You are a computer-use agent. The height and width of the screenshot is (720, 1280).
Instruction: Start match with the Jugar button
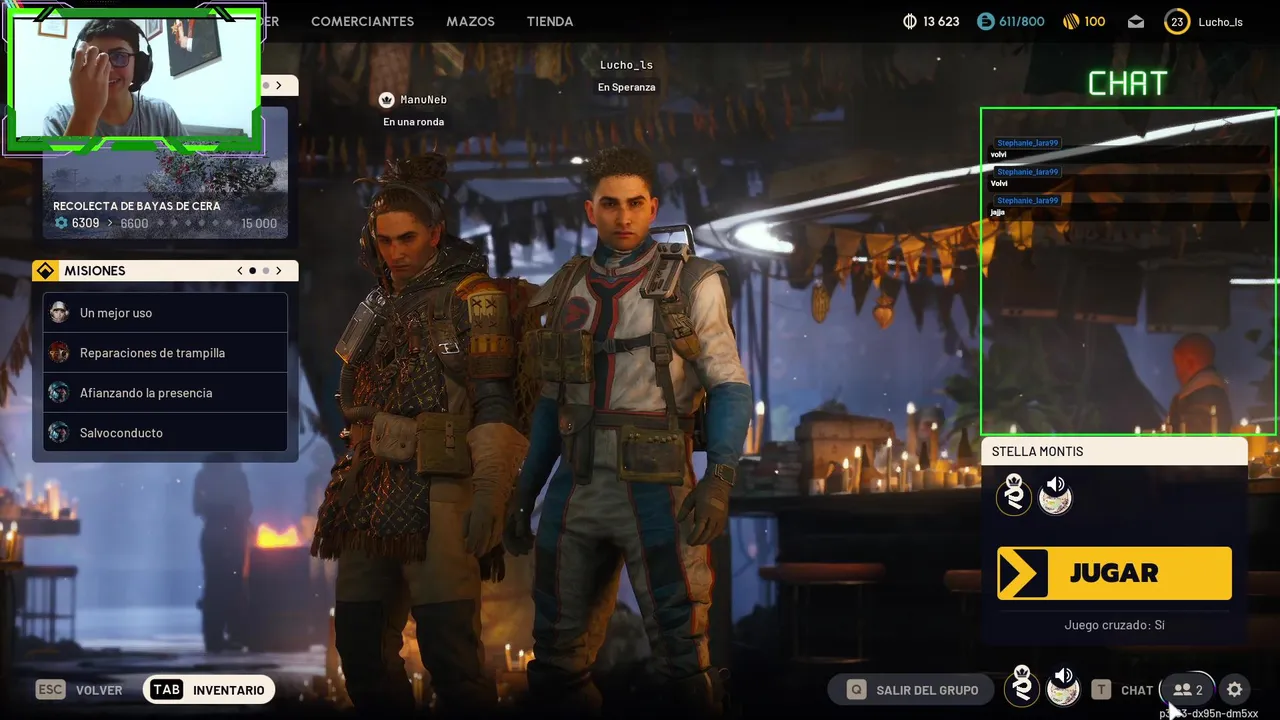pyautogui.click(x=1114, y=573)
